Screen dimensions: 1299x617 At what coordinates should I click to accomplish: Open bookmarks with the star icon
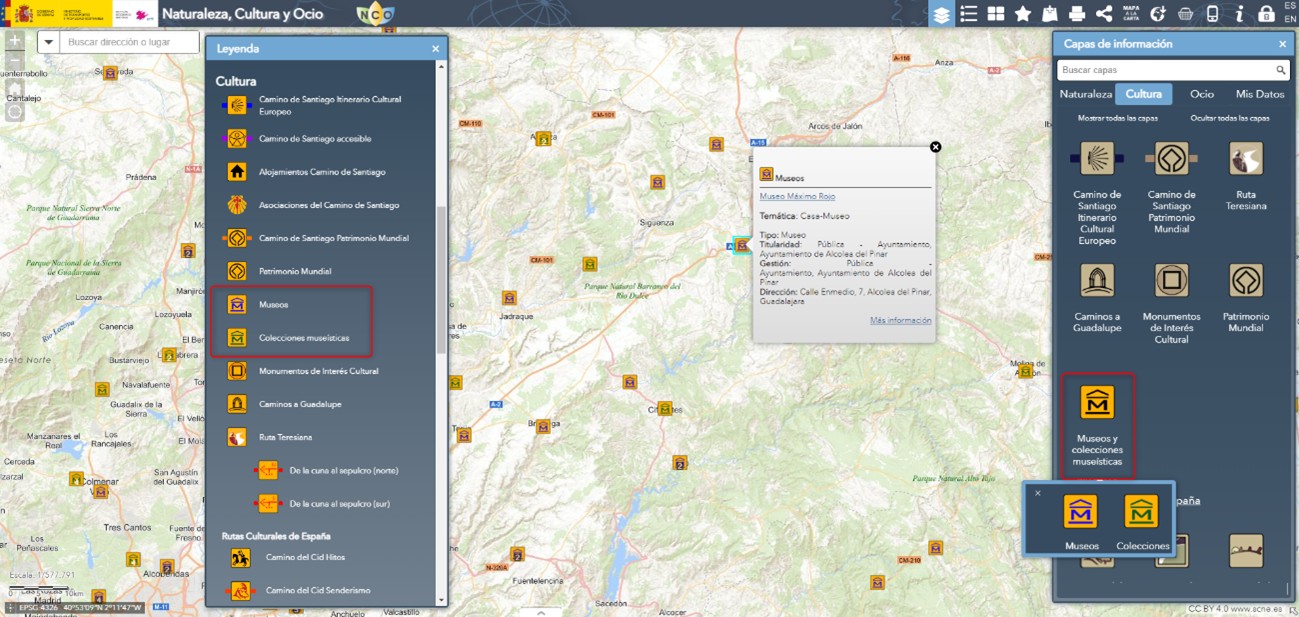coord(1022,14)
